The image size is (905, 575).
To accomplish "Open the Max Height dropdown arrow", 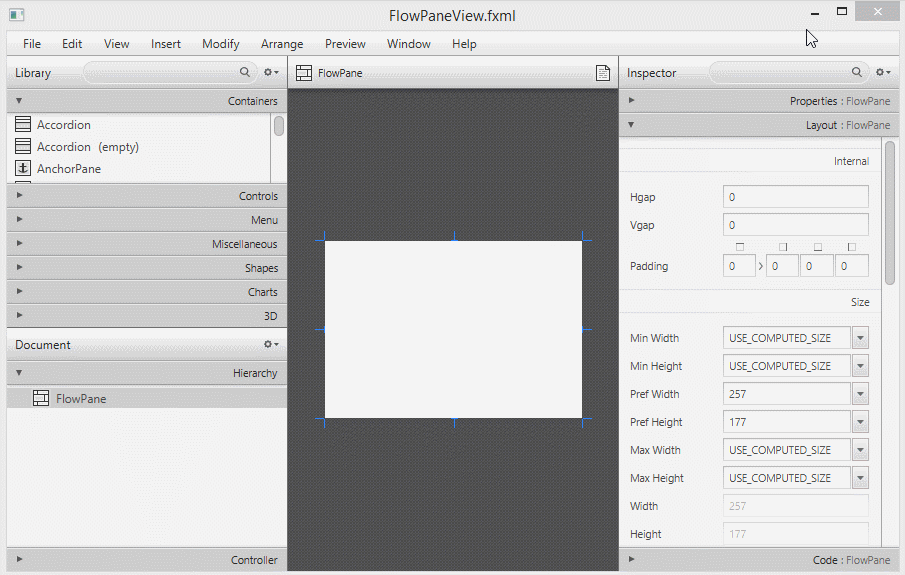I will [860, 478].
